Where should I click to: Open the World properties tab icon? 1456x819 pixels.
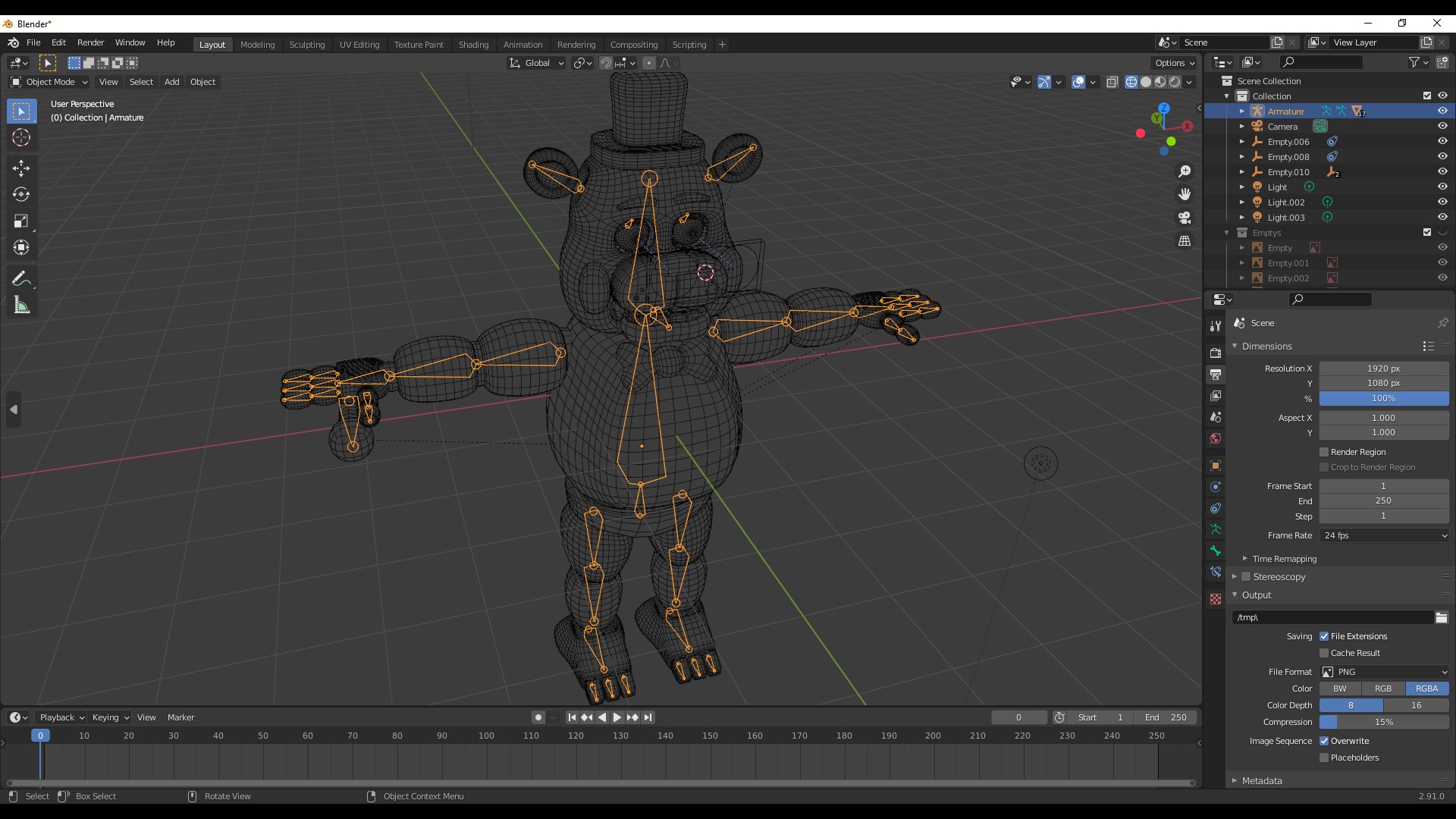coord(1216,438)
